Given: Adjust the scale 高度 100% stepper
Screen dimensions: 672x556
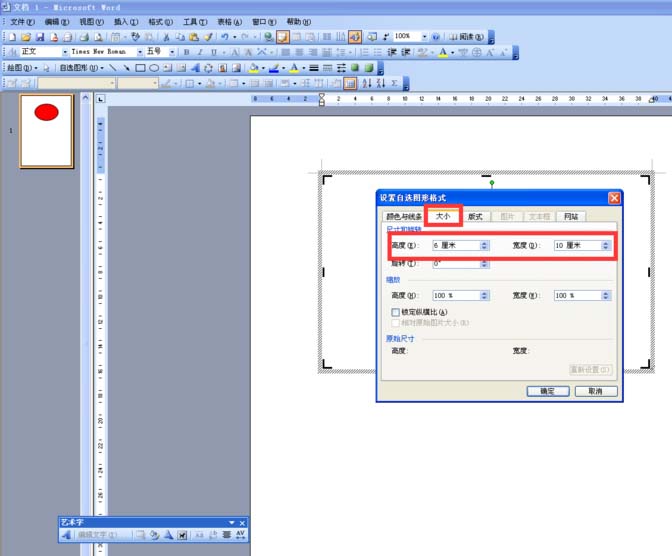Looking at the screenshot, I should (x=484, y=295).
